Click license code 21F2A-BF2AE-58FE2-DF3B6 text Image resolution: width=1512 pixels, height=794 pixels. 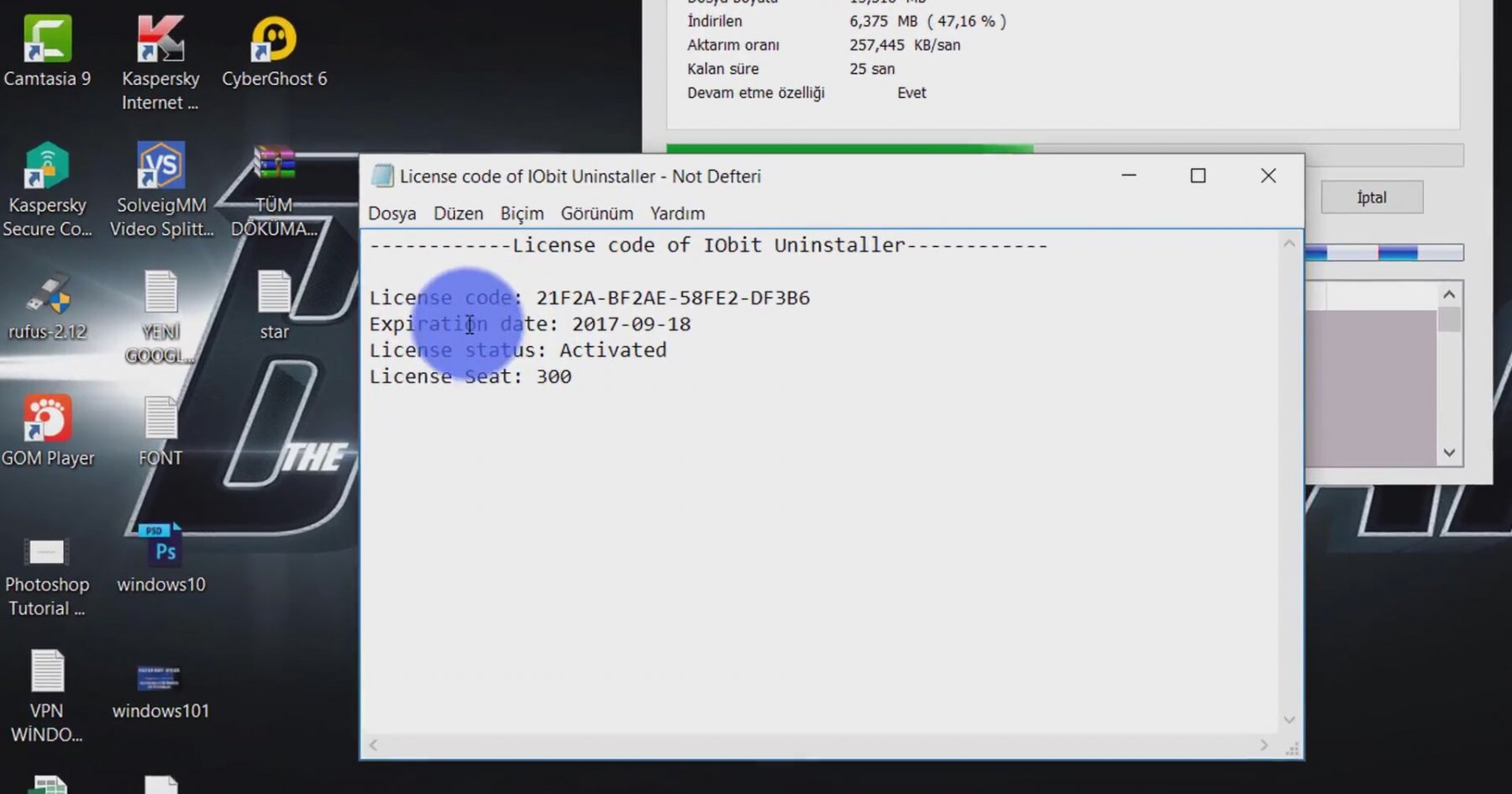click(673, 297)
